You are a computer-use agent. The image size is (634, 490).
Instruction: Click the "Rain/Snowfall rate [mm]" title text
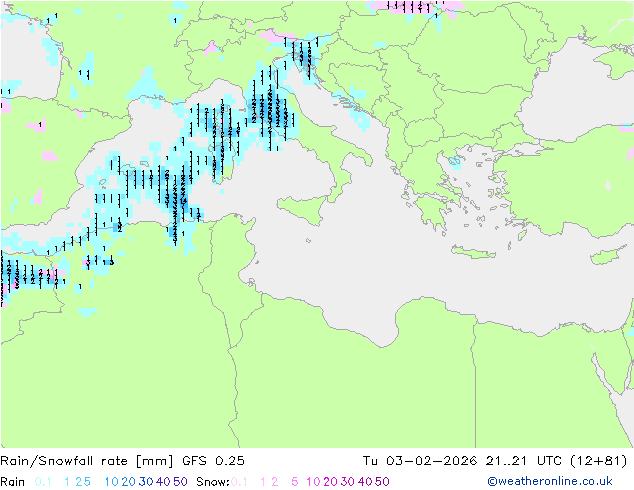87,461
